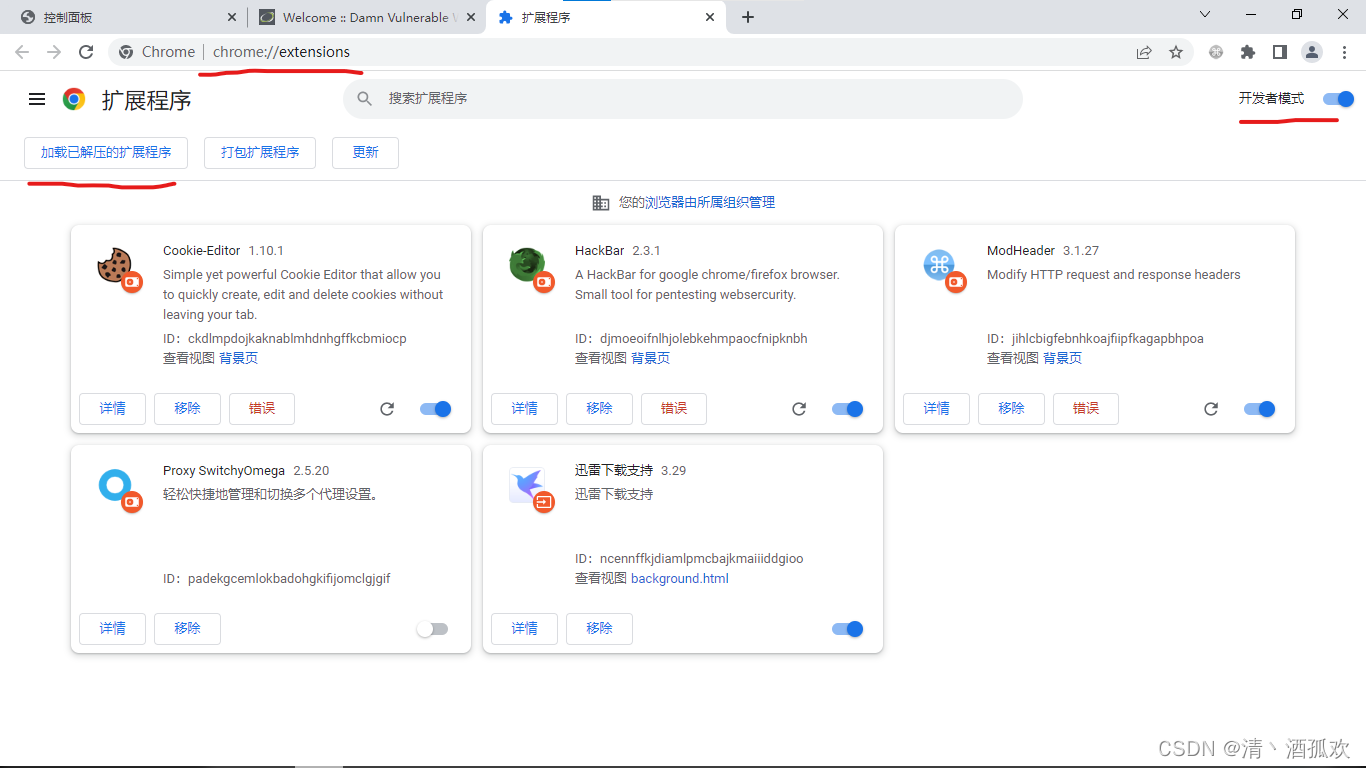View 错误 for ModHeader
The image size is (1366, 768).
coord(1086,409)
